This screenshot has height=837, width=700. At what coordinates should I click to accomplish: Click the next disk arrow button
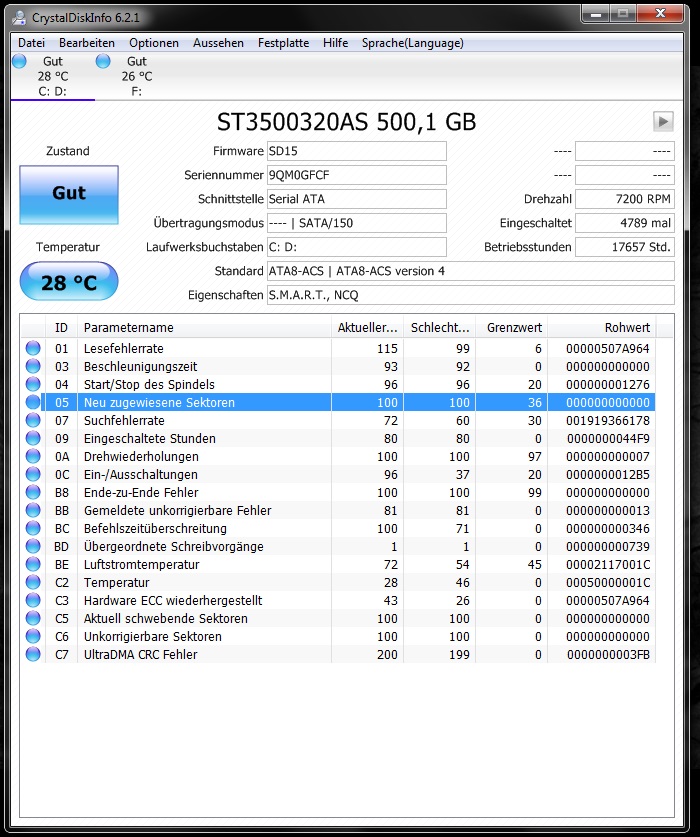(663, 121)
